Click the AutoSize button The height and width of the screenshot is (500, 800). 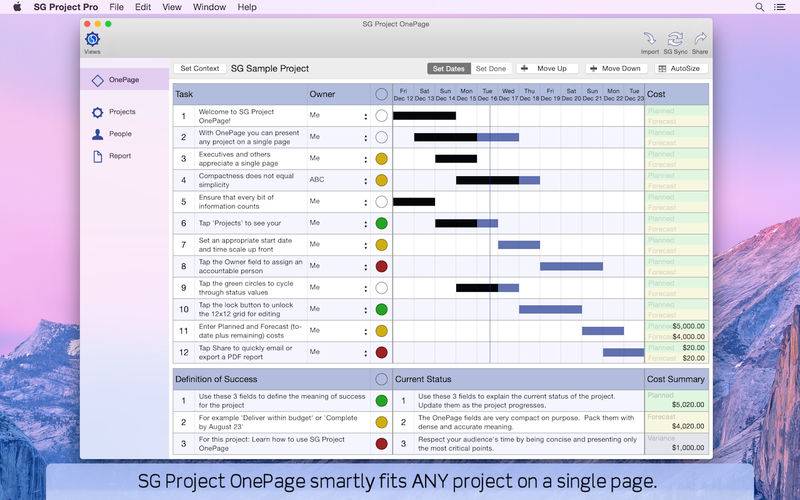click(x=681, y=68)
